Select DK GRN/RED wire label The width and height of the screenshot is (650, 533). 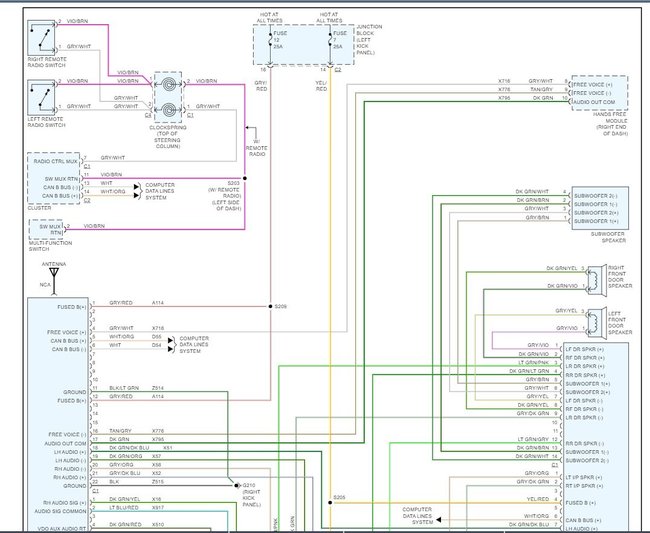(x=125, y=524)
